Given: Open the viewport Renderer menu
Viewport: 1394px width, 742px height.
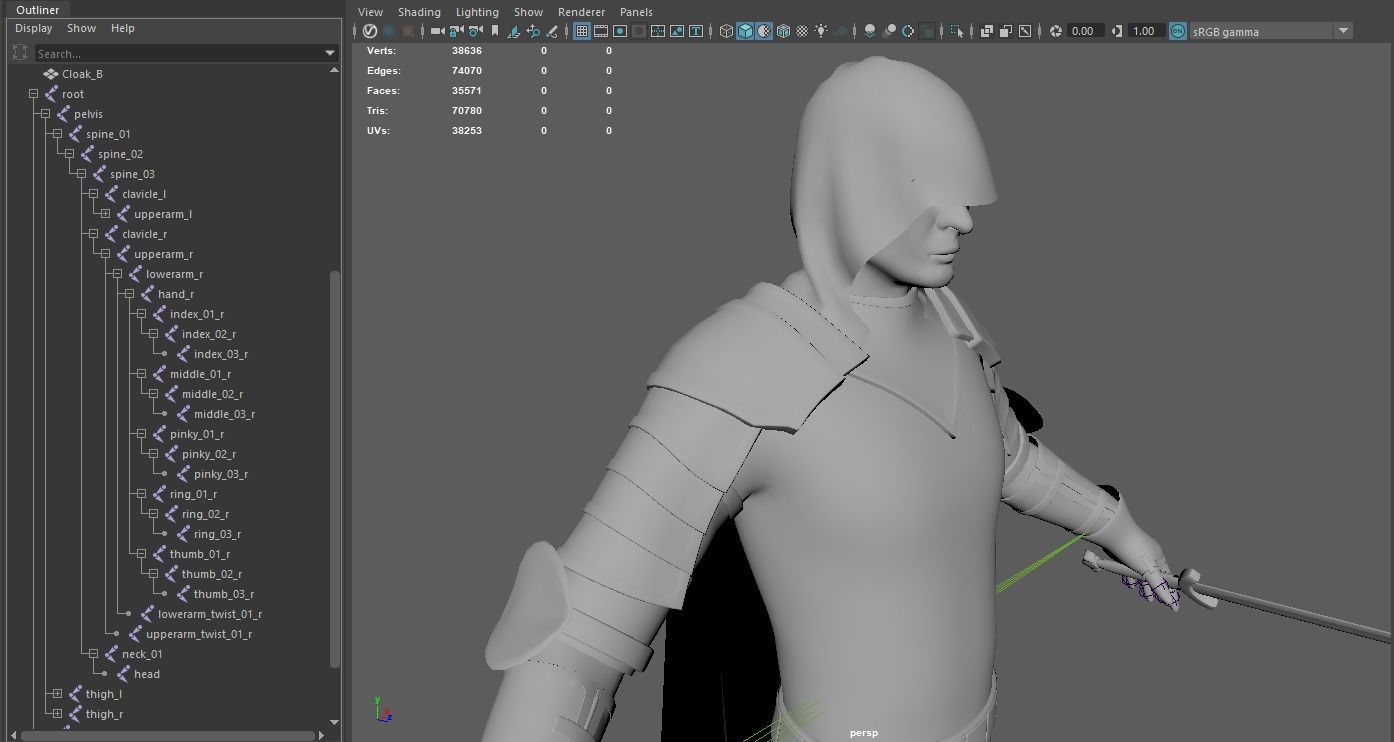Looking at the screenshot, I should [x=581, y=12].
